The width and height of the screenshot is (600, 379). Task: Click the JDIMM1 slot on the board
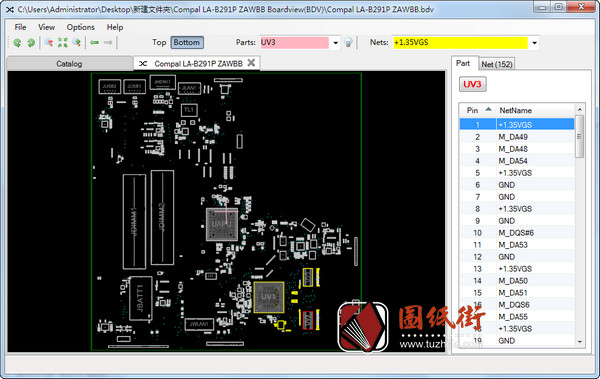pos(134,222)
